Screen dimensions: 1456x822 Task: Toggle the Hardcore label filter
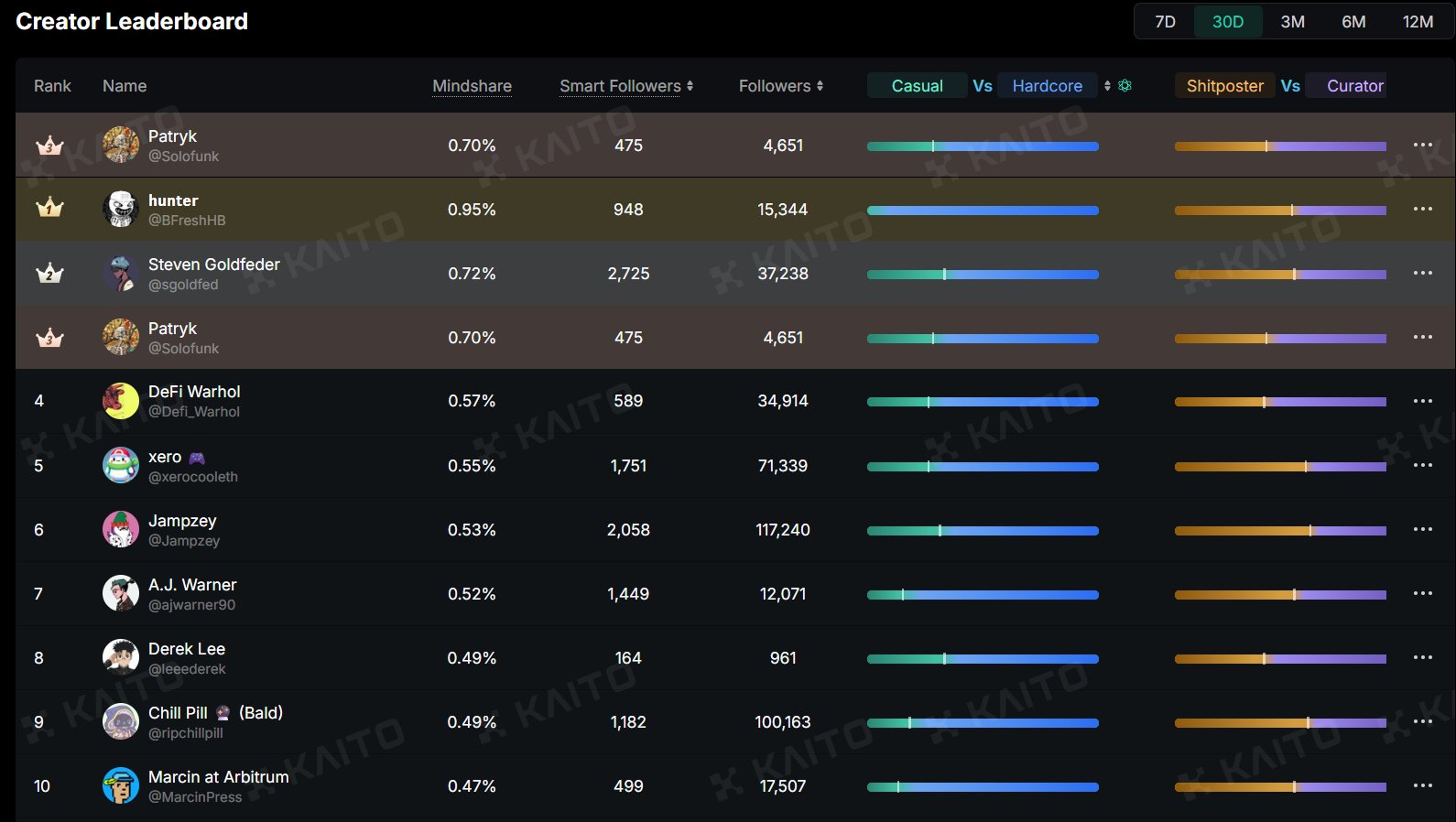click(x=1048, y=85)
